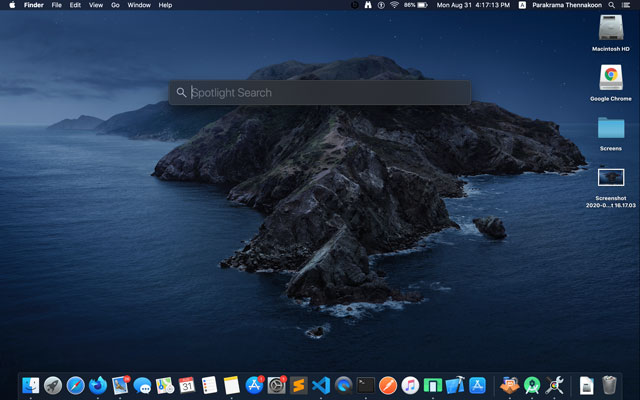Launch Xcode hammer icon in dock
Image resolution: width=640 pixels, height=400 pixels.
(x=455, y=385)
